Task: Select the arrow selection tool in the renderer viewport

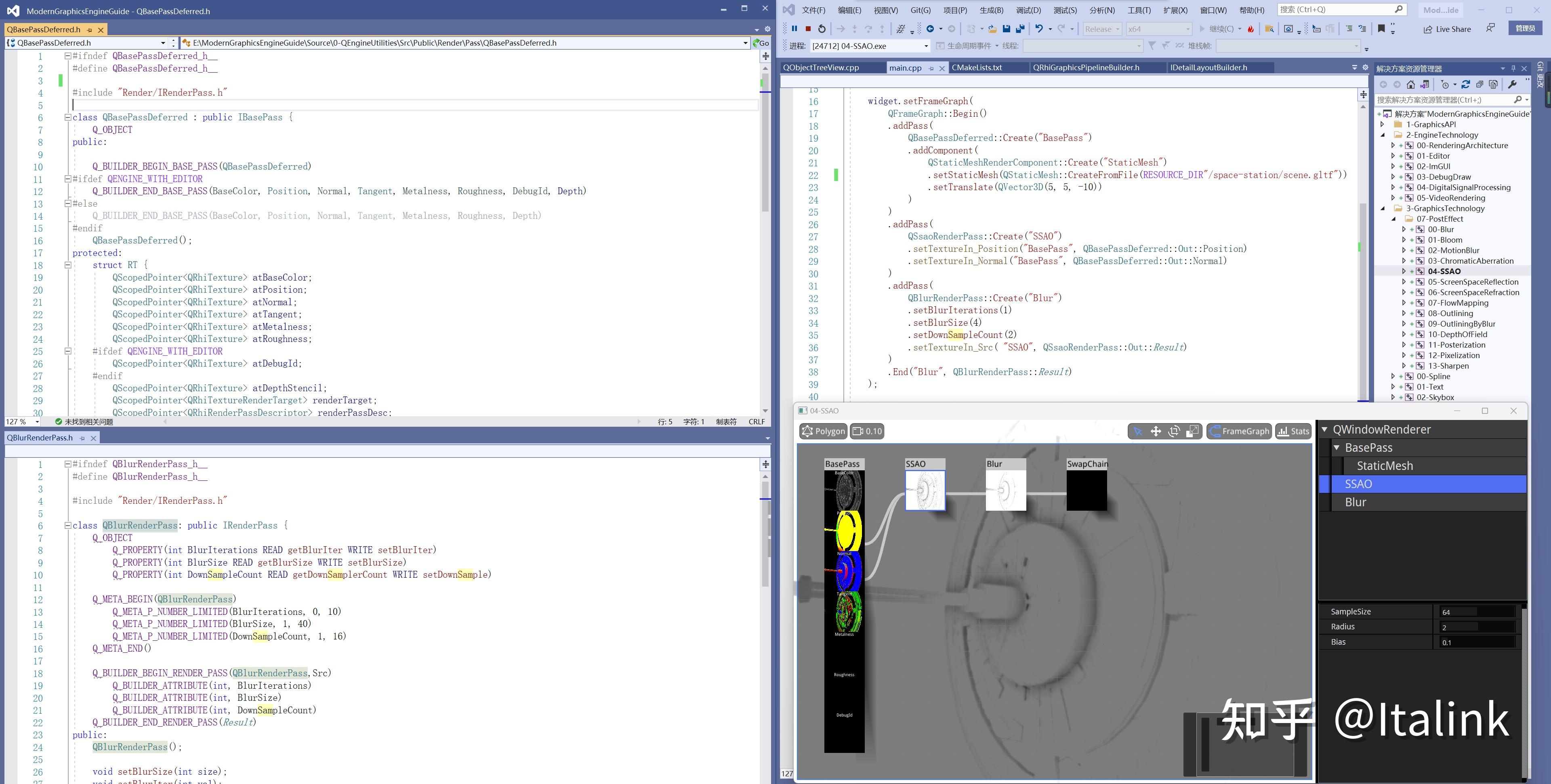Action: [x=1138, y=431]
